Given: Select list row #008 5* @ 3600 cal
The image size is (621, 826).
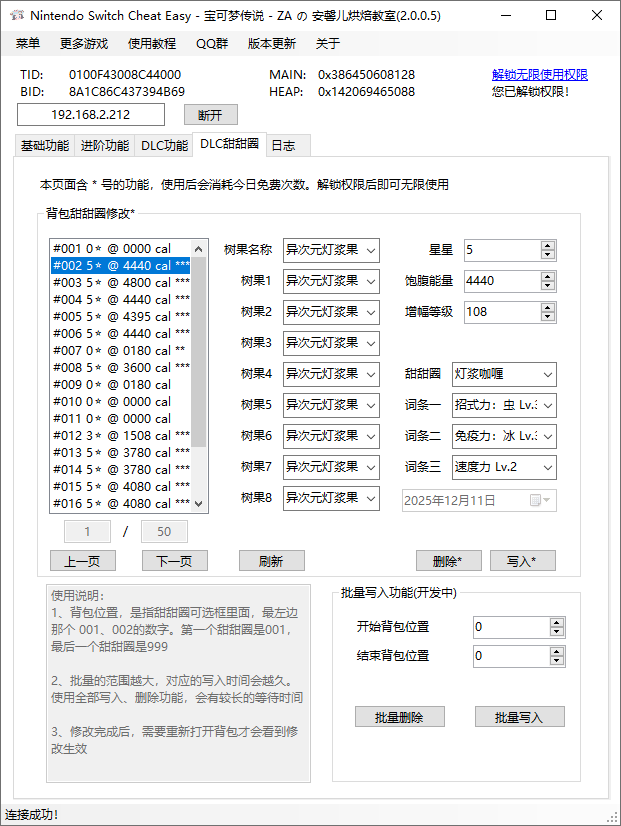Looking at the screenshot, I should tap(121, 368).
